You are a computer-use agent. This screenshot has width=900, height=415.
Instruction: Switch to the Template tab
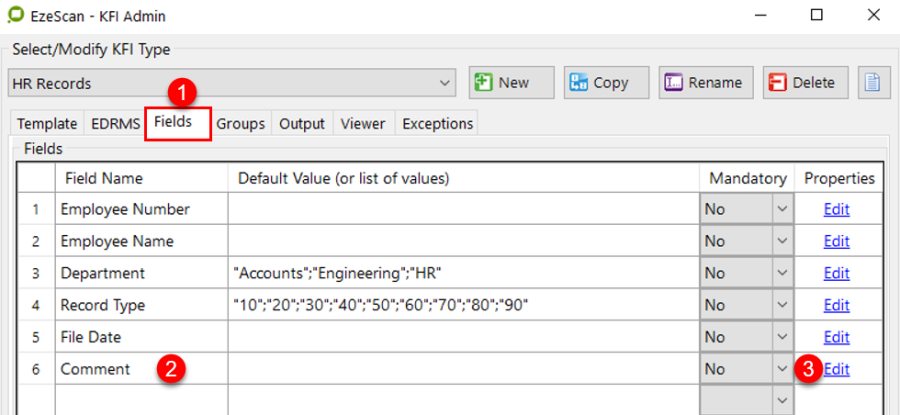46,124
